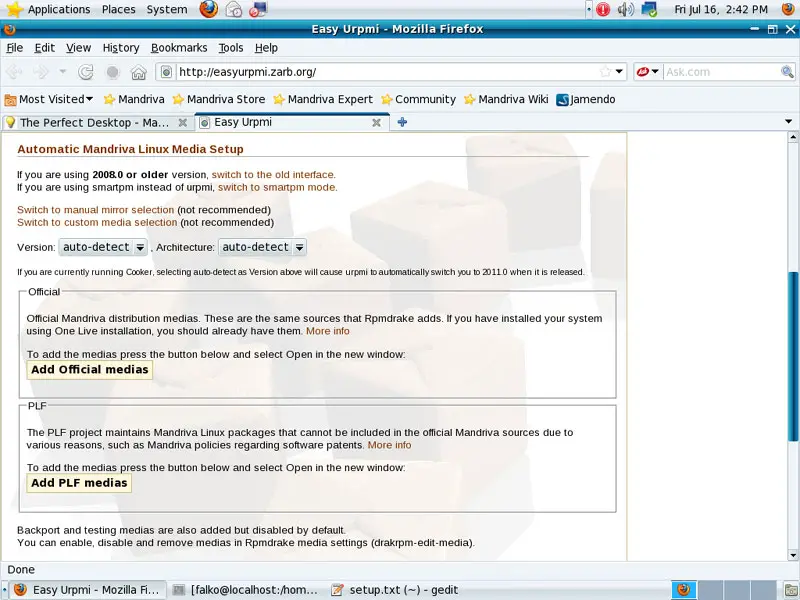Screen dimensions: 800x600
Task: Open the Community bookmark
Action: (418, 99)
